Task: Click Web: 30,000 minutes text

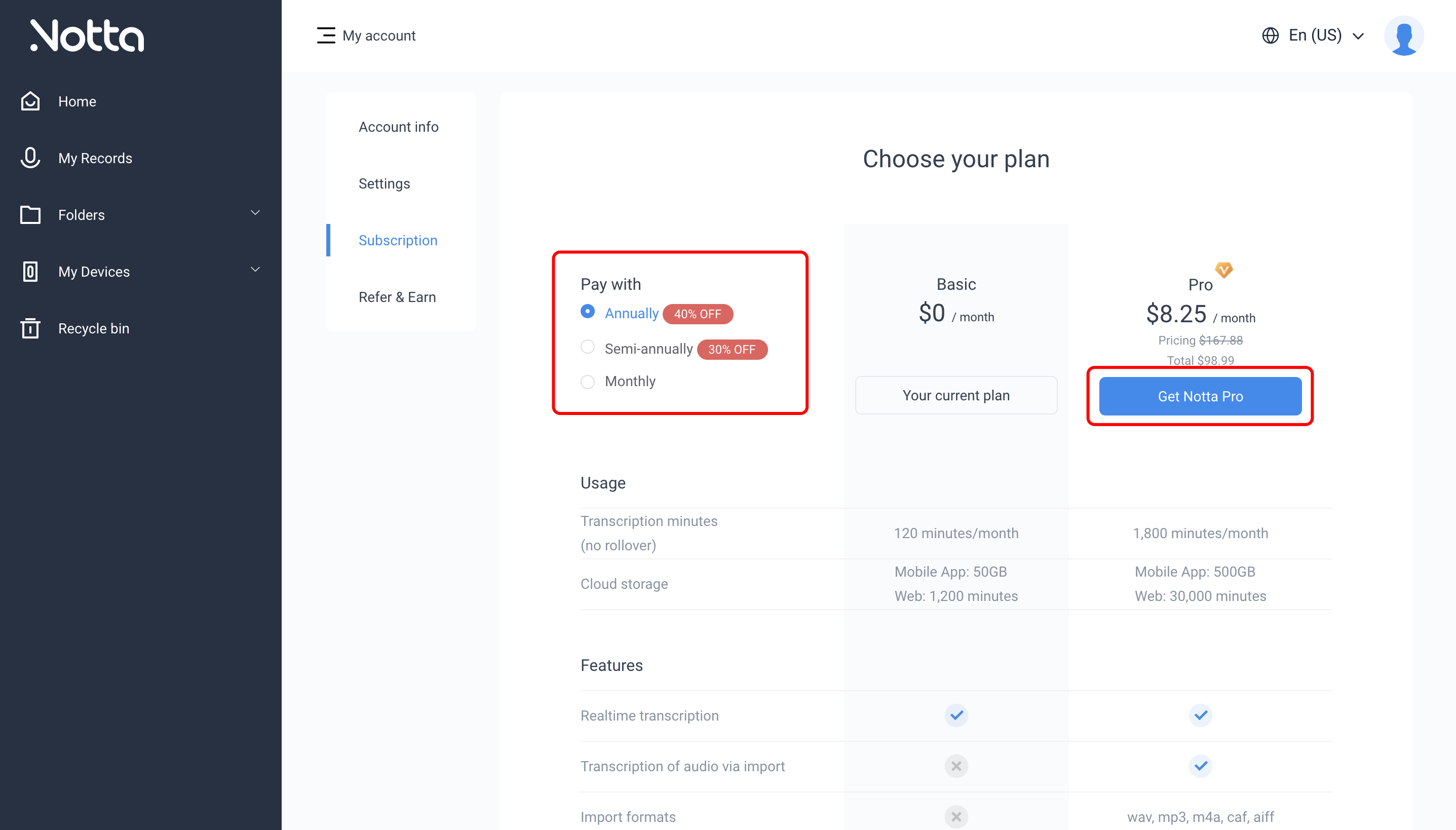Action: 1200,596
